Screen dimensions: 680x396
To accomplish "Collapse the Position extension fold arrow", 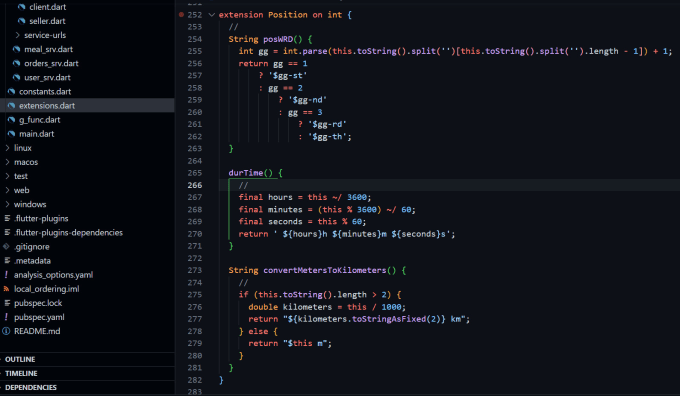I will pos(212,15).
